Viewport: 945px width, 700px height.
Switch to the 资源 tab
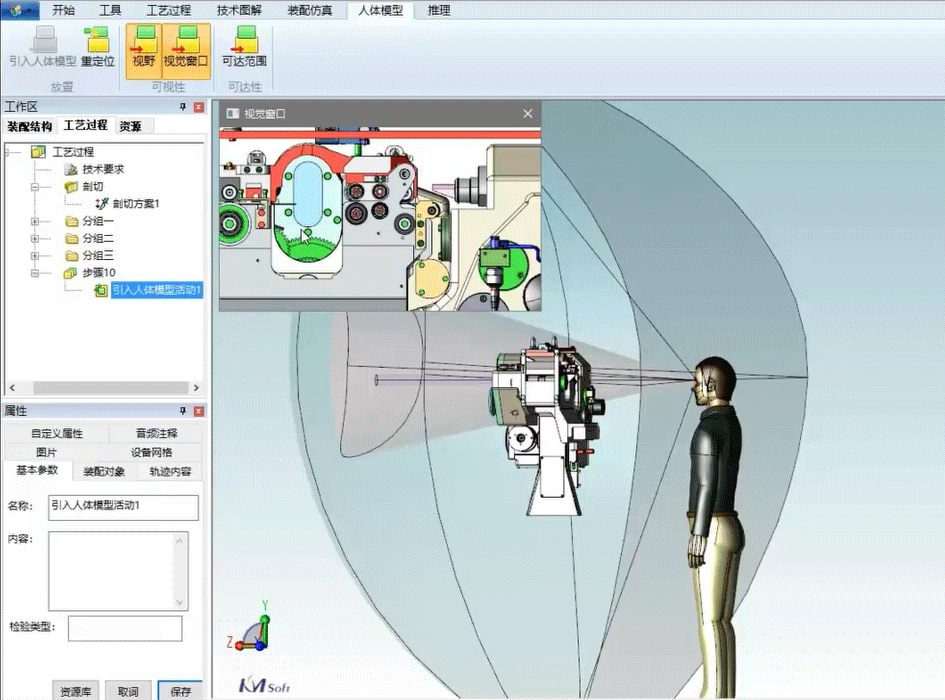pos(130,125)
